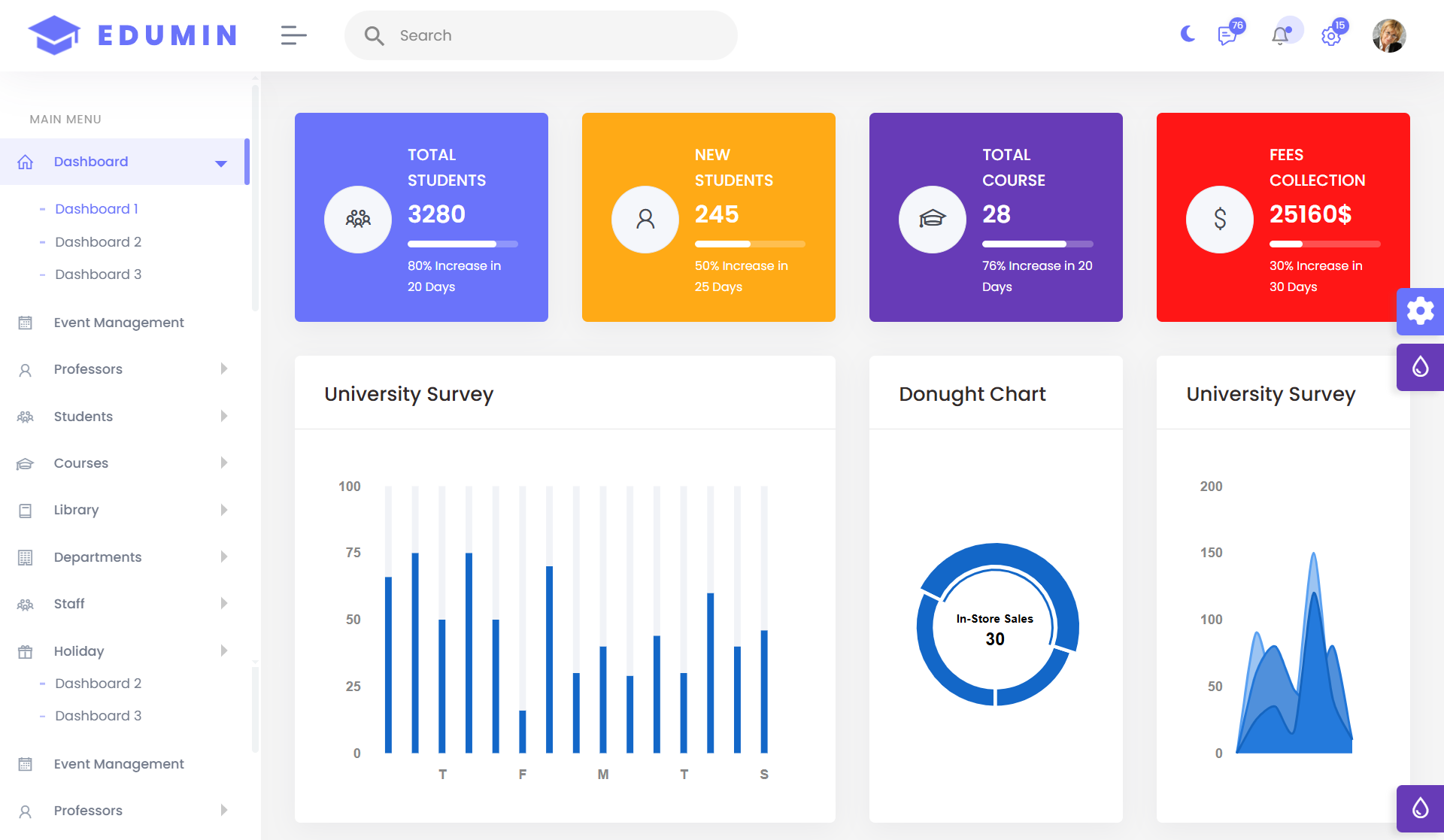1444x840 pixels.
Task: Open the Library menu item
Action: point(76,510)
